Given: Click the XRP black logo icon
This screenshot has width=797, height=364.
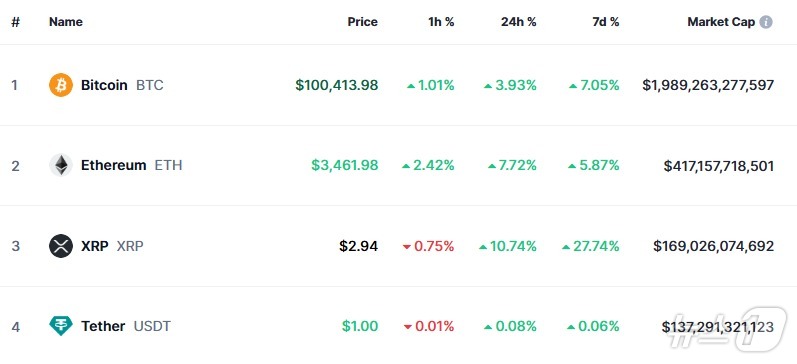Looking at the screenshot, I should [61, 246].
